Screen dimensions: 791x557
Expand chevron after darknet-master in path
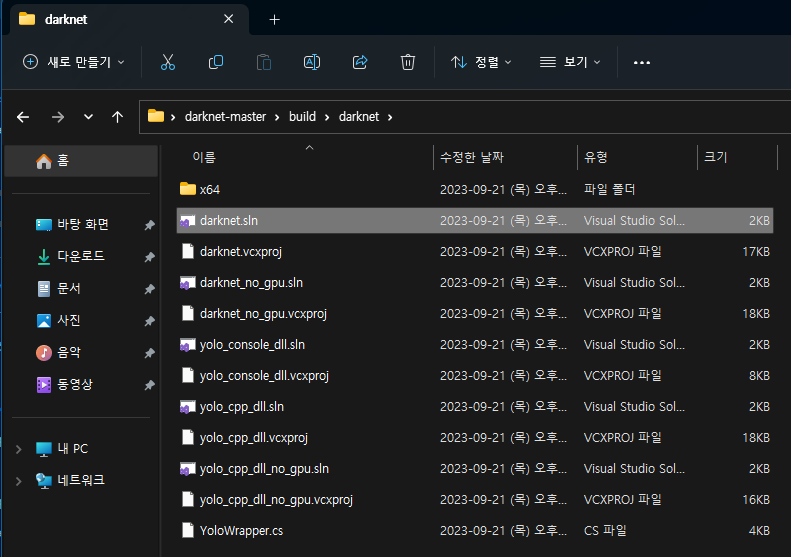(277, 118)
